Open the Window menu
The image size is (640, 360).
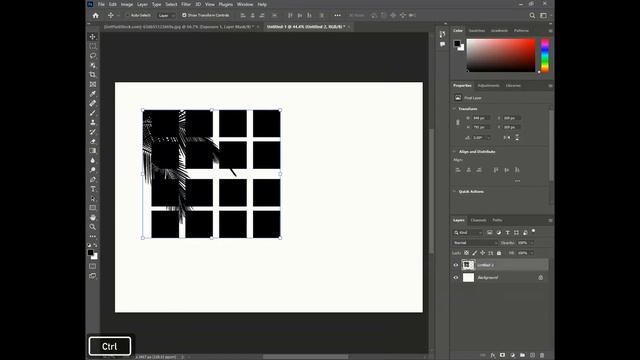245,4
